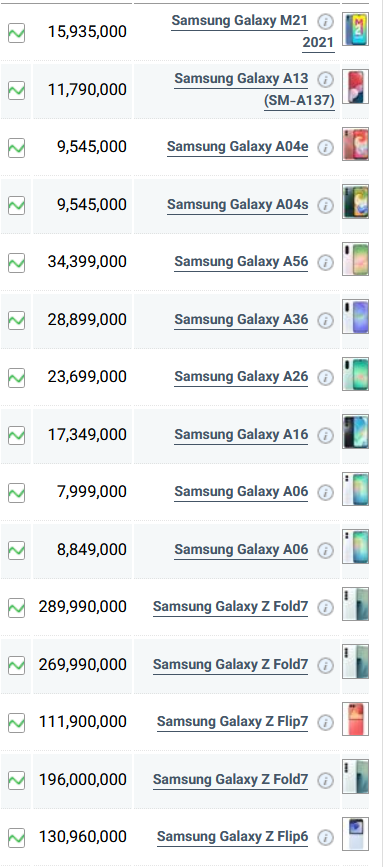The image size is (388, 867).
Task: Click info icon next to Galaxy Z Flip7
Action: click(x=326, y=723)
